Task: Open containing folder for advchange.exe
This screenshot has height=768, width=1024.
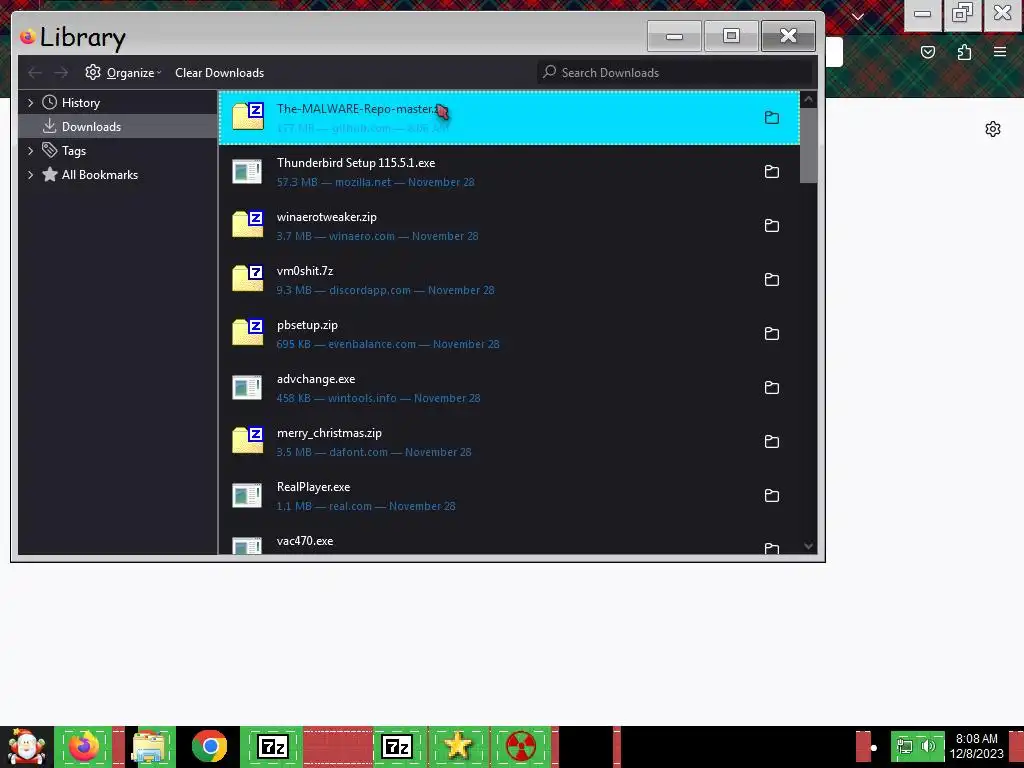Action: pos(772,388)
